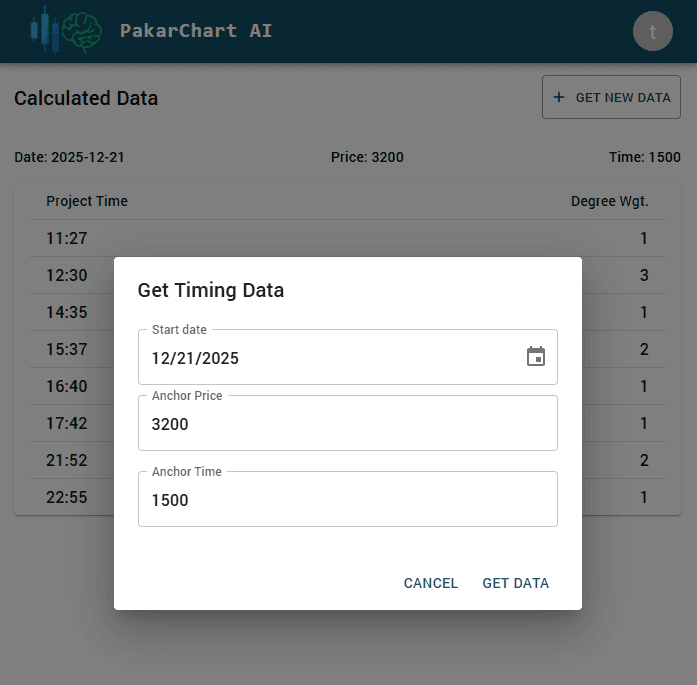
Task: Select the 12:30 project time row
Action: pos(67,275)
